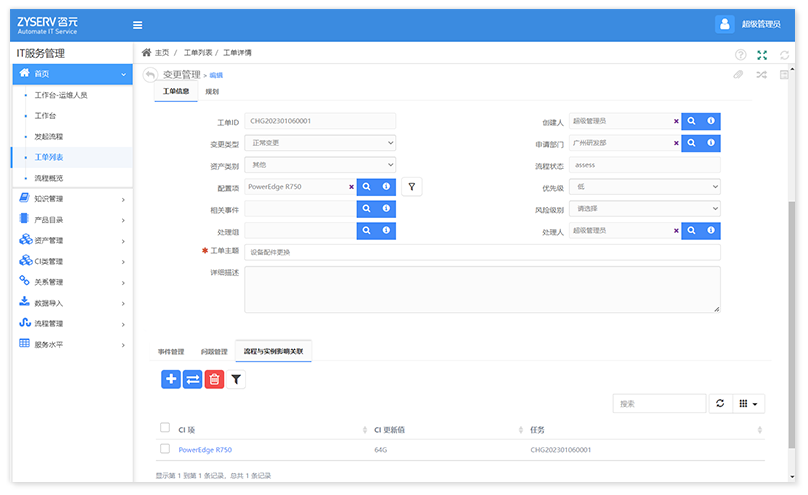
Task: Show info for configuration item field
Action: pos(386,186)
